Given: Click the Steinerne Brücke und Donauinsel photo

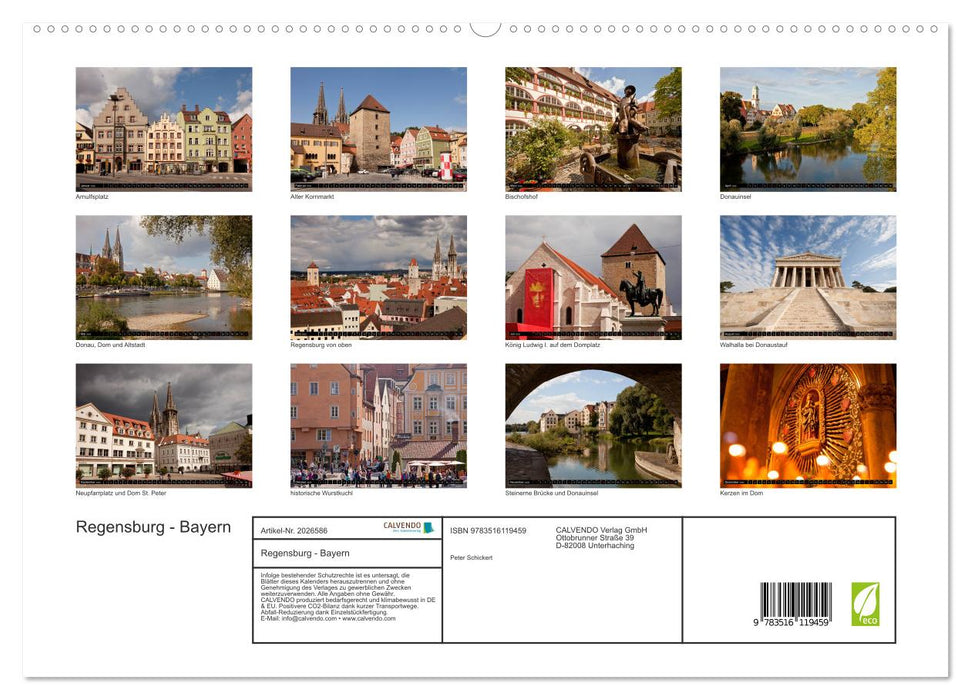Looking at the screenshot, I should tap(592, 426).
